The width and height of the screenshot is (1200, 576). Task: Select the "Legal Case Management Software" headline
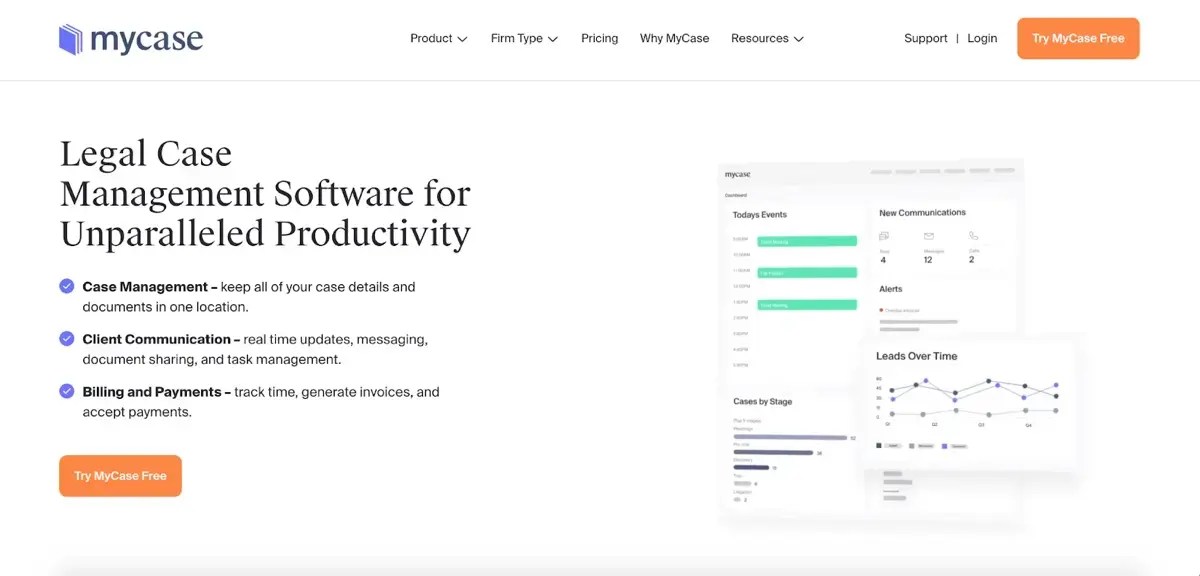pyautogui.click(x=265, y=194)
